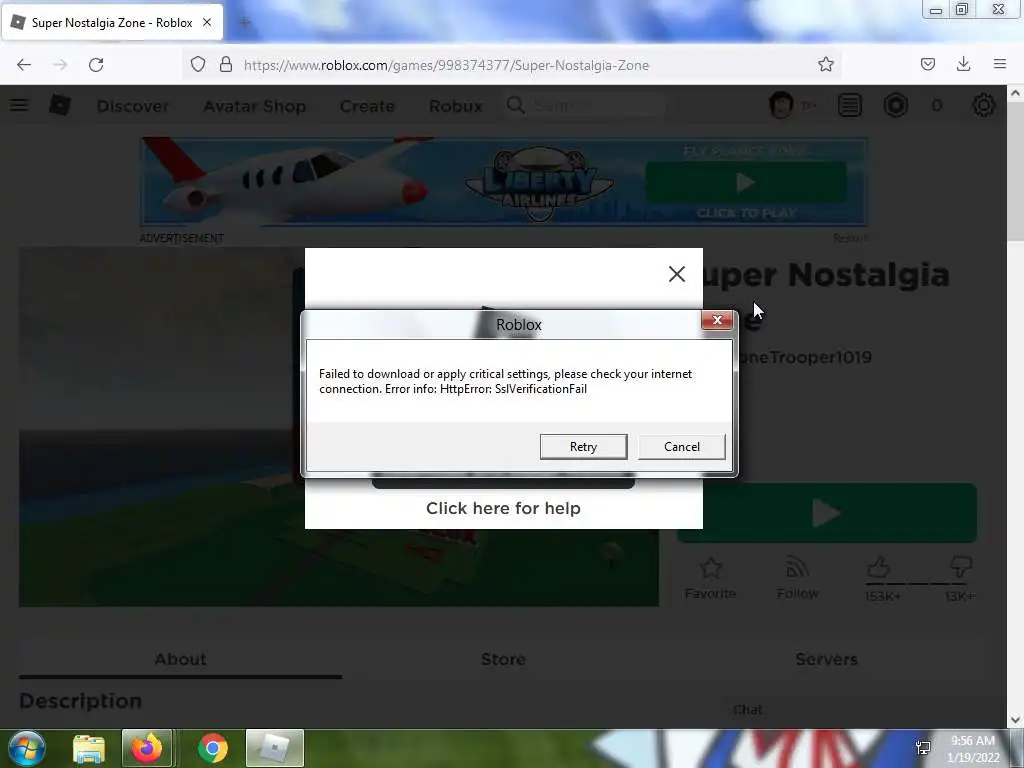The width and height of the screenshot is (1024, 768).
Task: Open the Roblox hamburger side menu
Action: pos(19,105)
